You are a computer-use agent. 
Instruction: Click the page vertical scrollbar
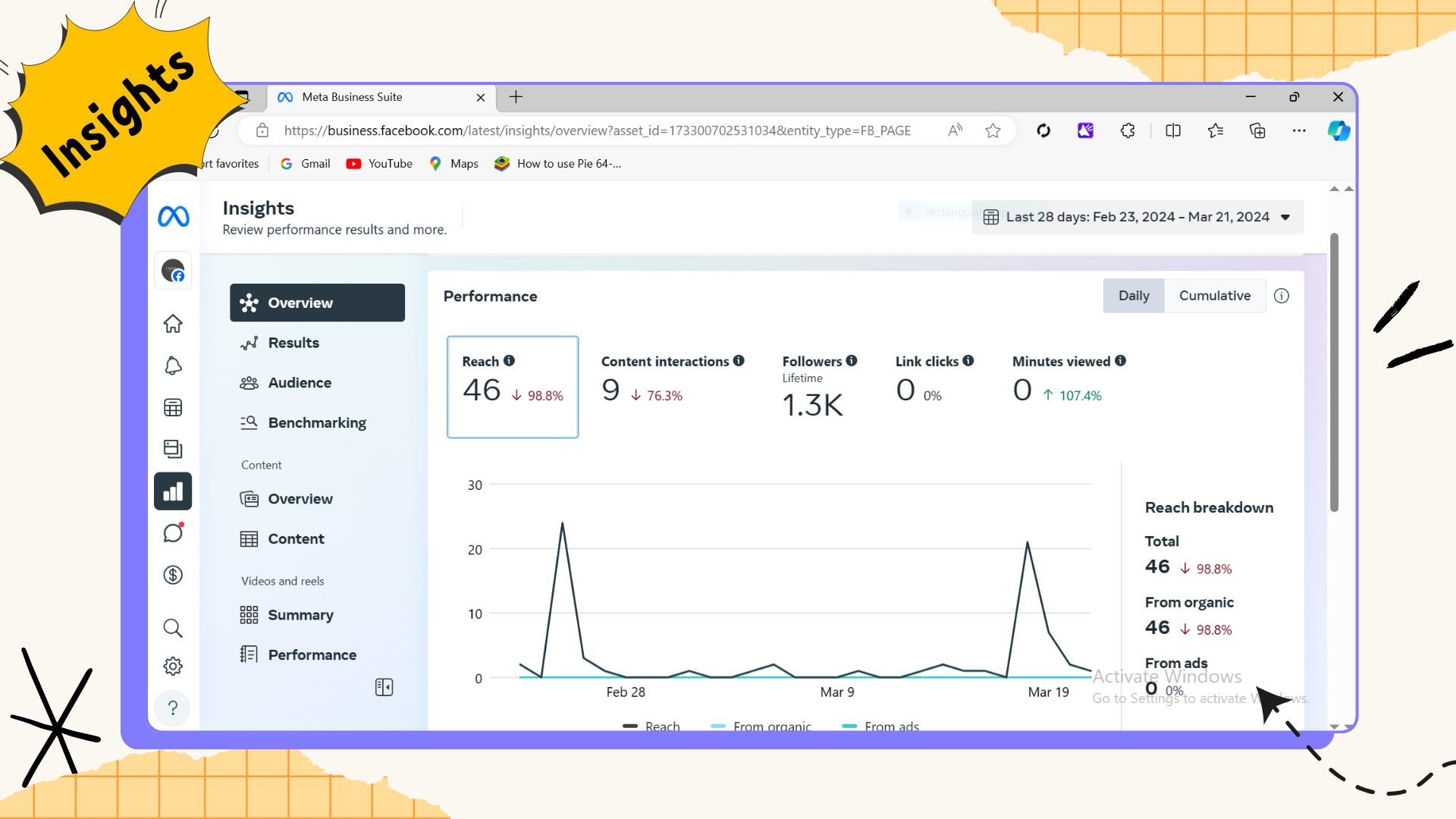click(x=1334, y=372)
